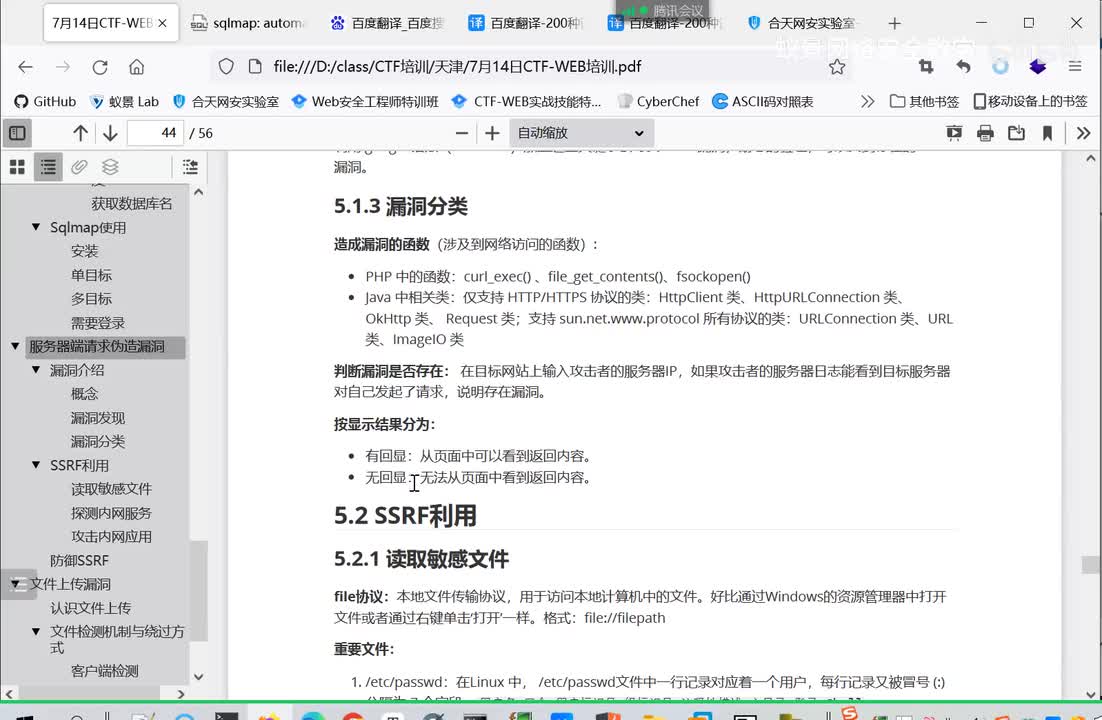
Task: Click the undo arrow toolbar icon
Action: point(964,67)
